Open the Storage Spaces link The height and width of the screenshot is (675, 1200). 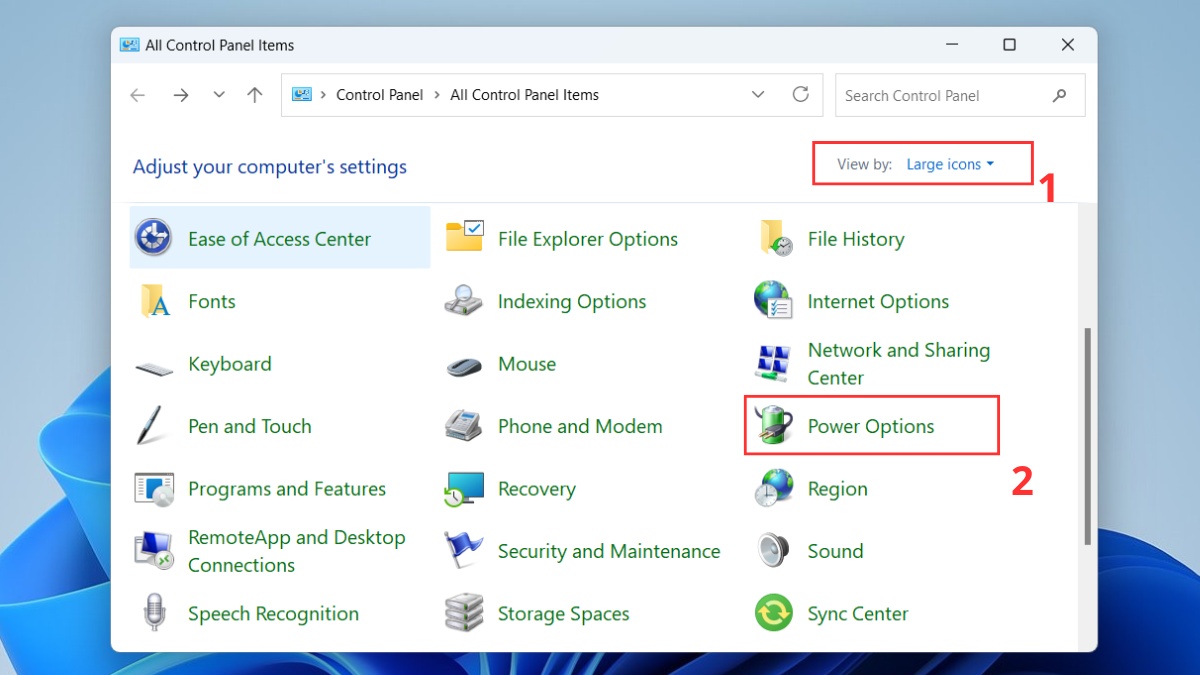(x=564, y=614)
